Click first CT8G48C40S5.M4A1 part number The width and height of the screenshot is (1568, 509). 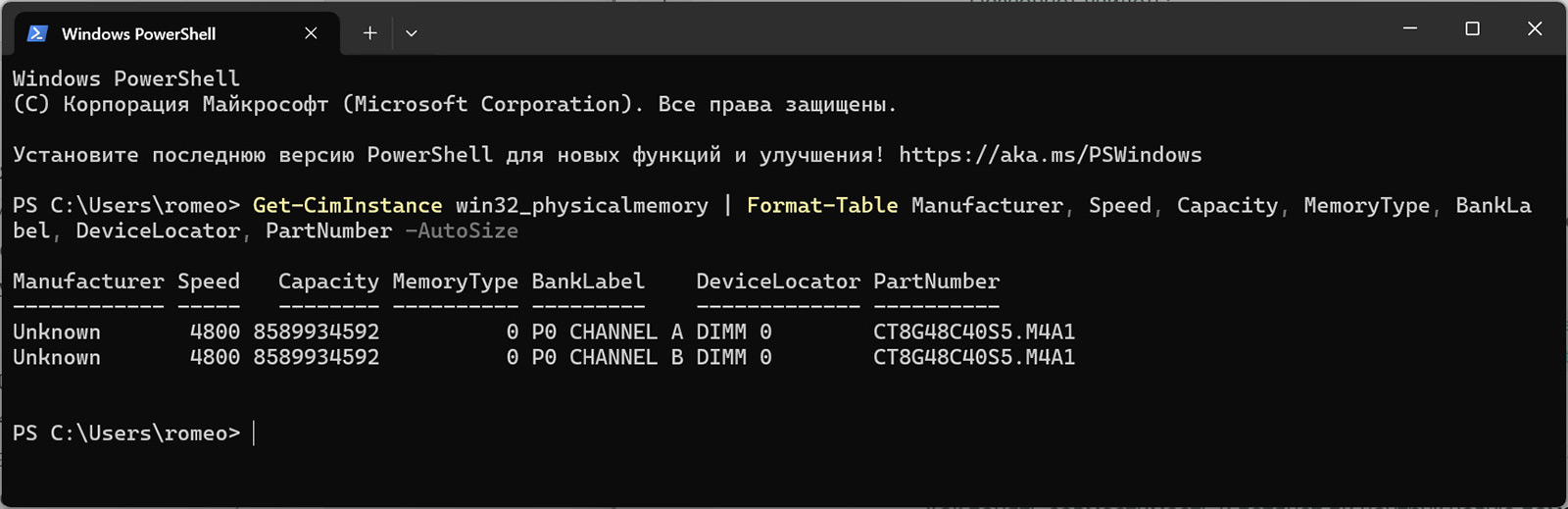click(x=974, y=332)
